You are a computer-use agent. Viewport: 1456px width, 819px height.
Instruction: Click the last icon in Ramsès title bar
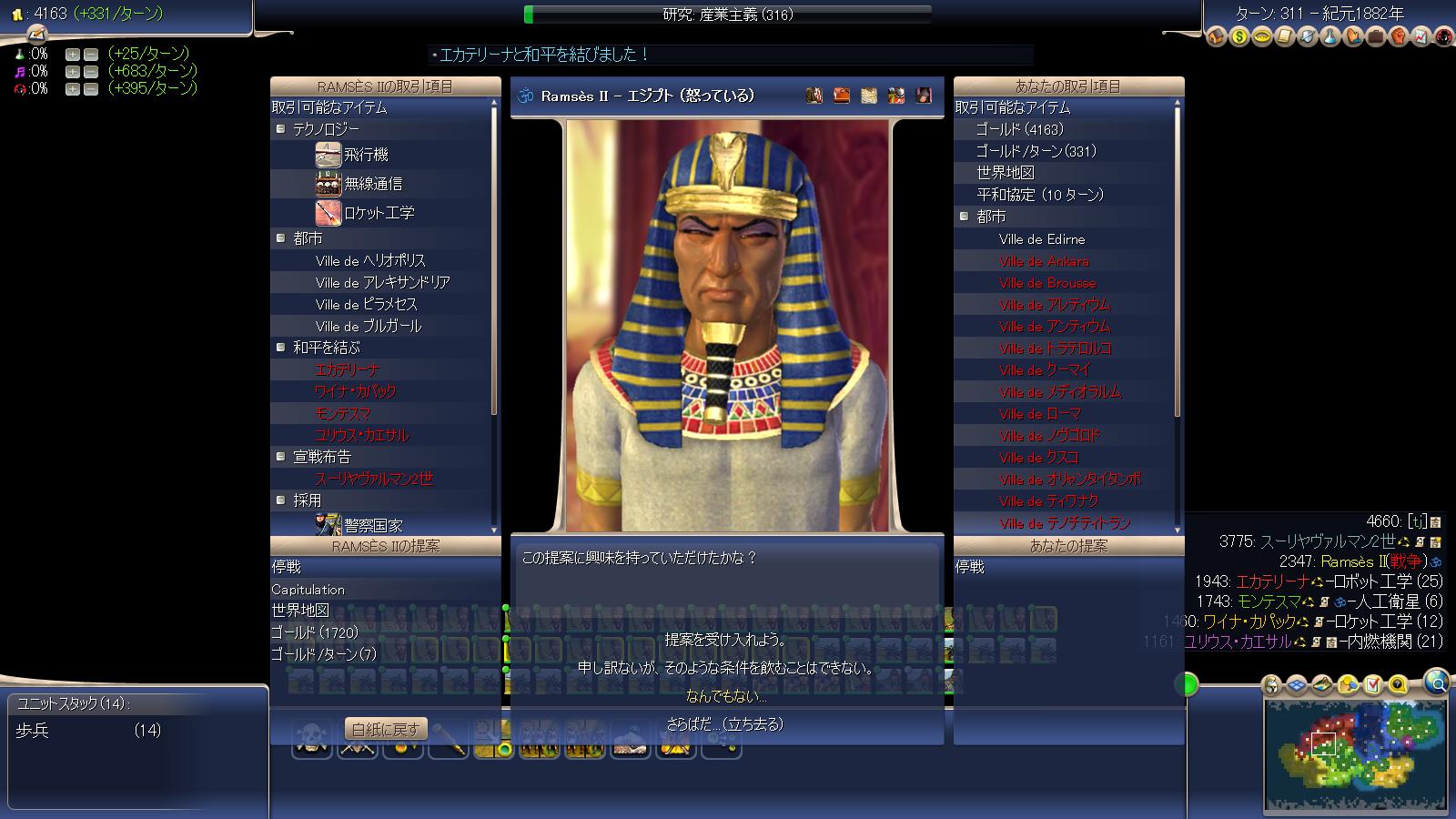[924, 96]
